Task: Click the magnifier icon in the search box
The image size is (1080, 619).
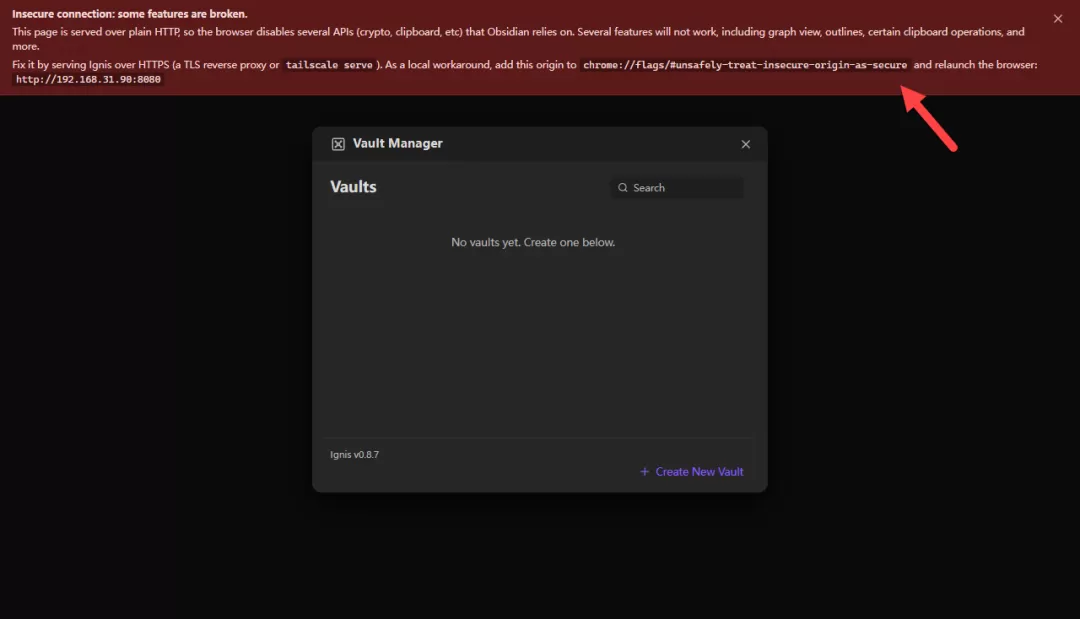Action: 623,187
